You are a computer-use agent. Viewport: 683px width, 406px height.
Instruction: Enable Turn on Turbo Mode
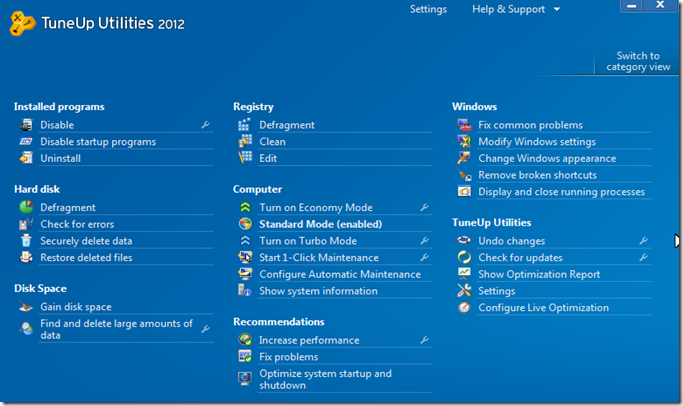coord(308,240)
